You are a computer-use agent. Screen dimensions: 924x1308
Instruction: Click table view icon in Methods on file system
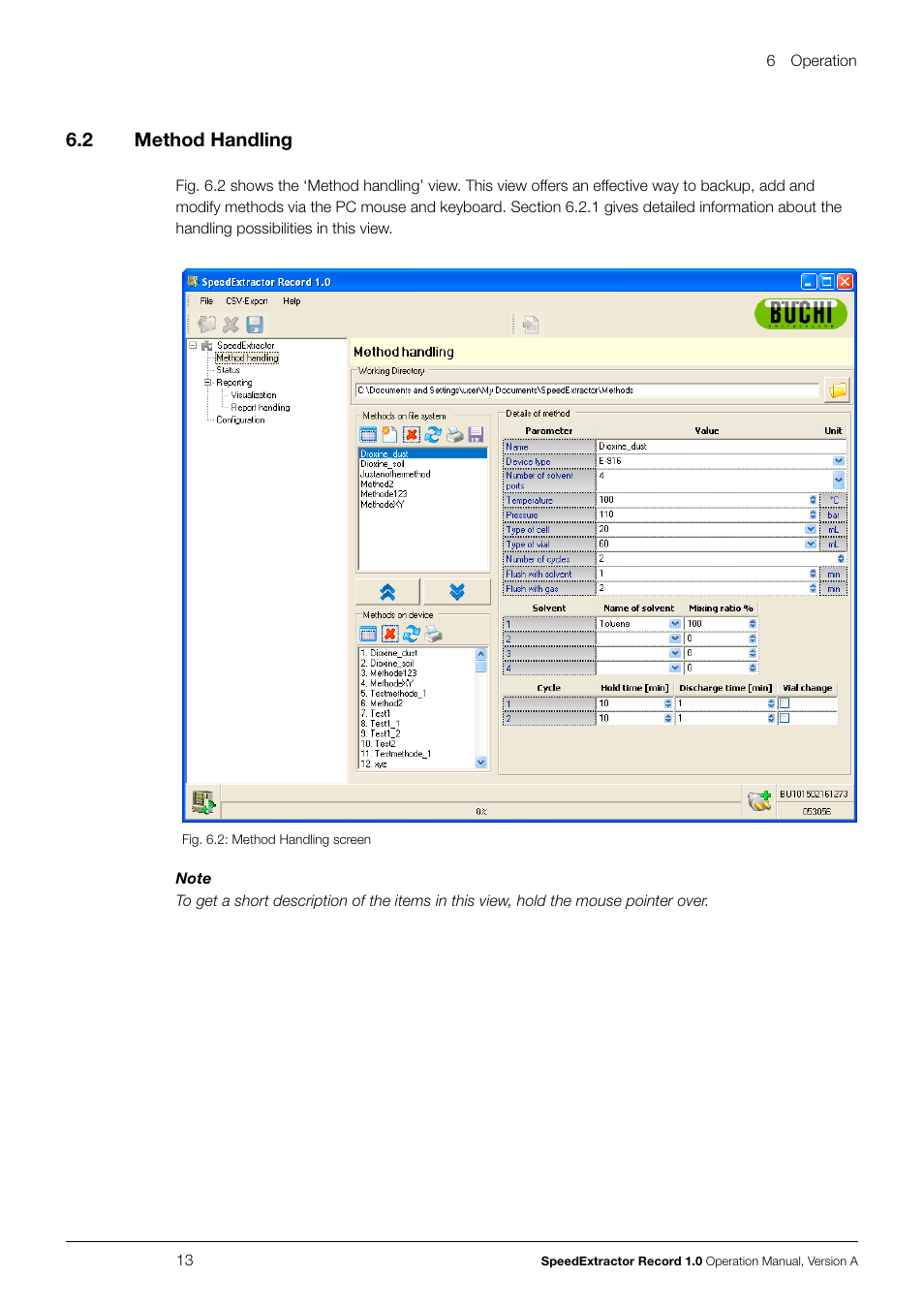tap(368, 435)
